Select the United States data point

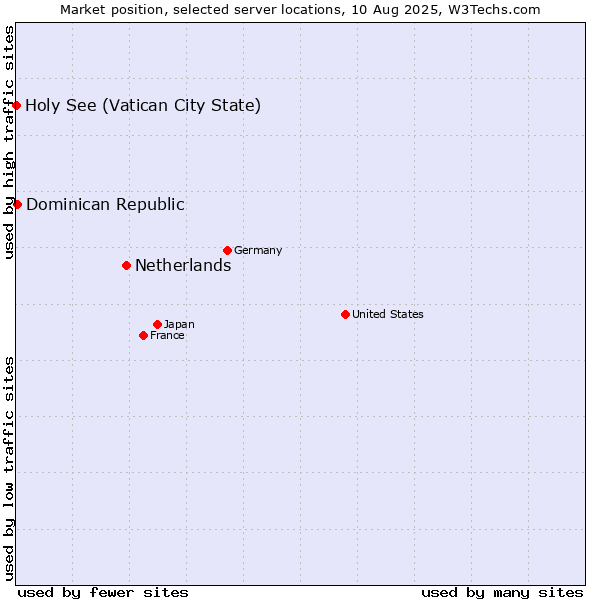point(346,315)
